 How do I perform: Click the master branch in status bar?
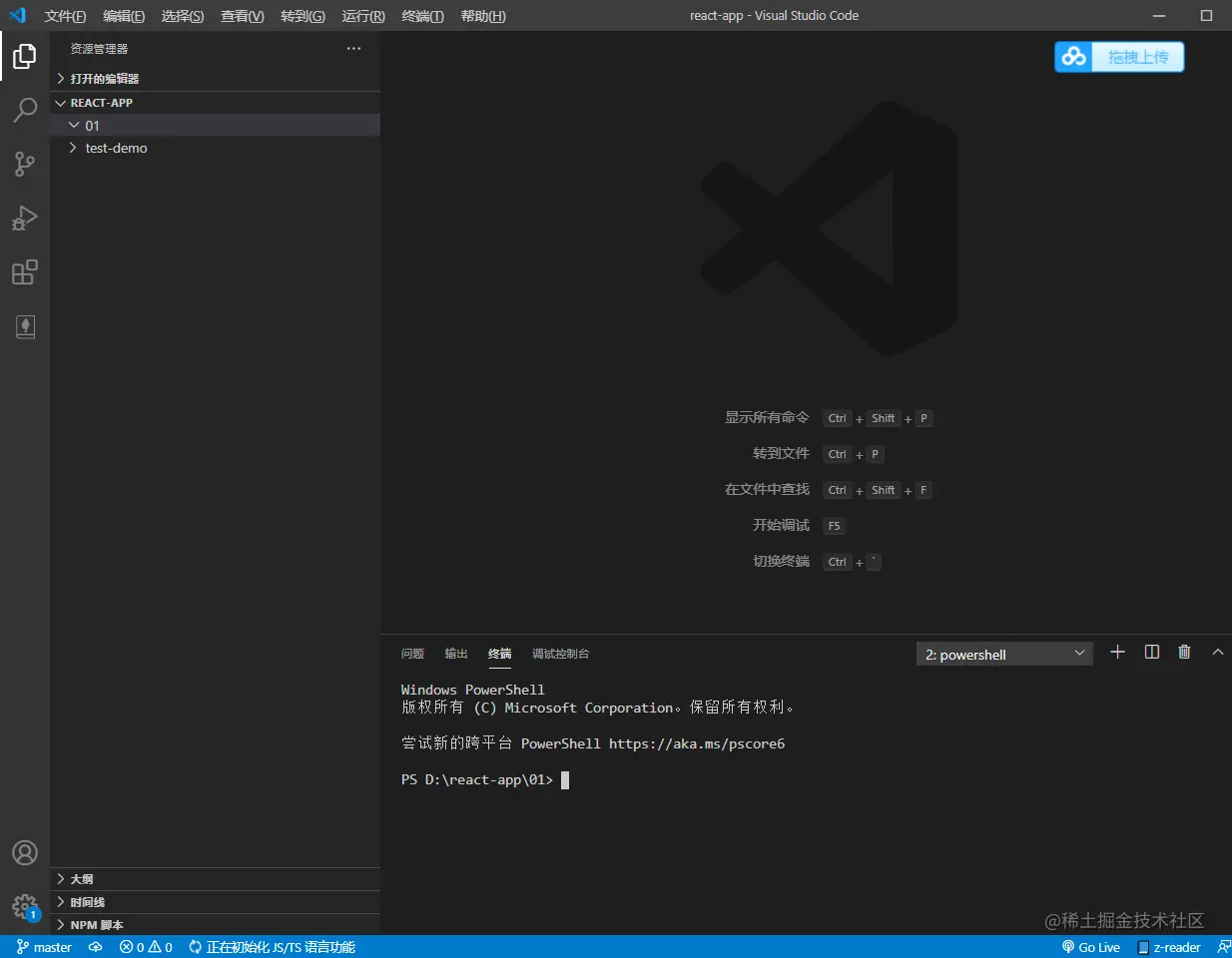44,947
